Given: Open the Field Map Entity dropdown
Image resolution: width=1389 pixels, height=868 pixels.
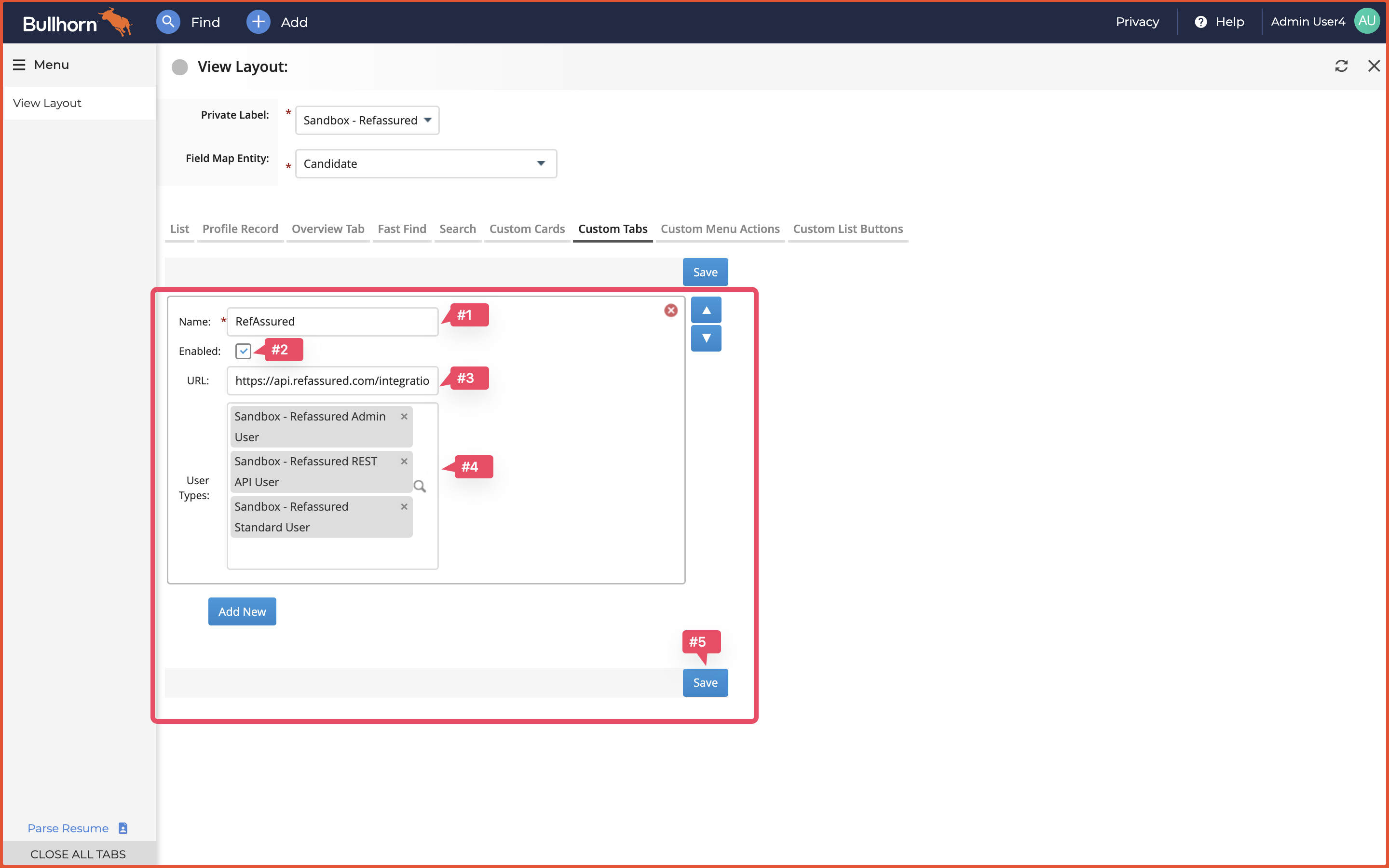Looking at the screenshot, I should click(426, 163).
